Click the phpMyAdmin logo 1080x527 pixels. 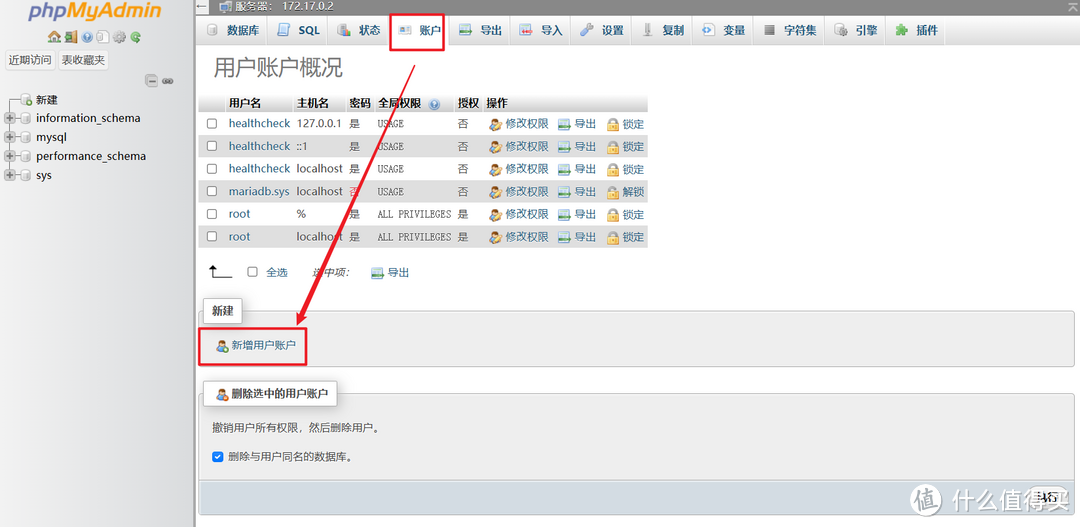(95, 12)
